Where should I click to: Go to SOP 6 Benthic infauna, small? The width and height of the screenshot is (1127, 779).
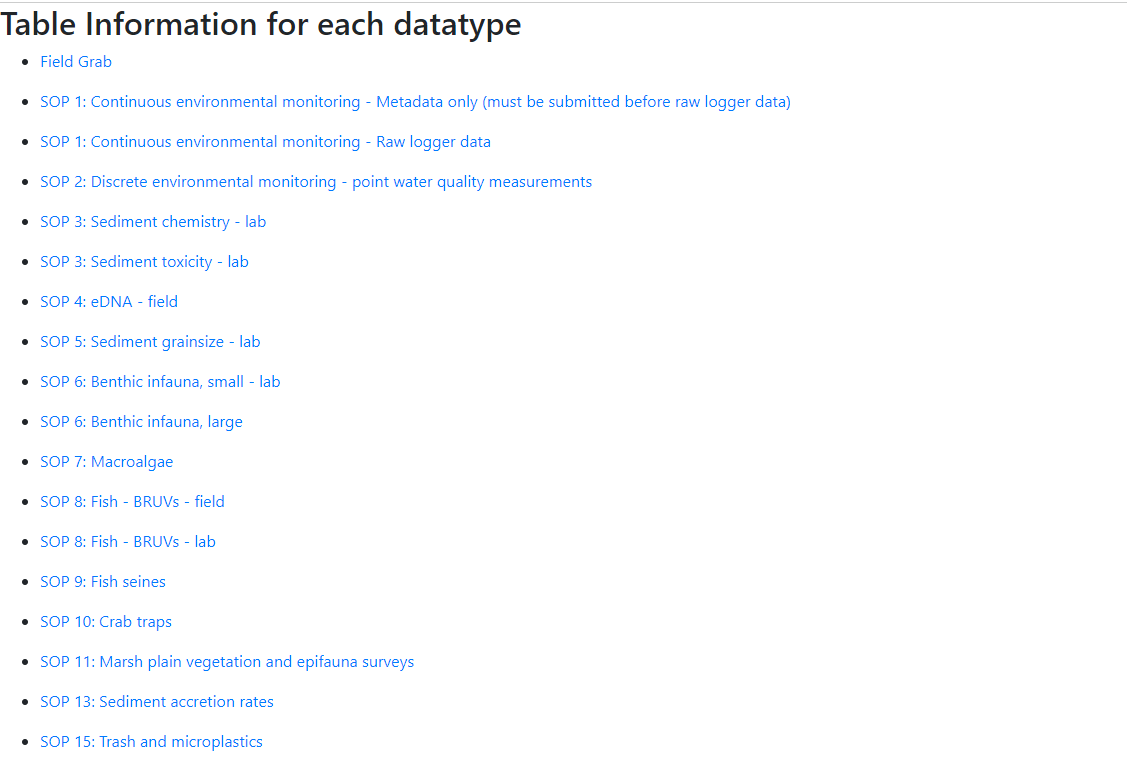click(x=160, y=382)
